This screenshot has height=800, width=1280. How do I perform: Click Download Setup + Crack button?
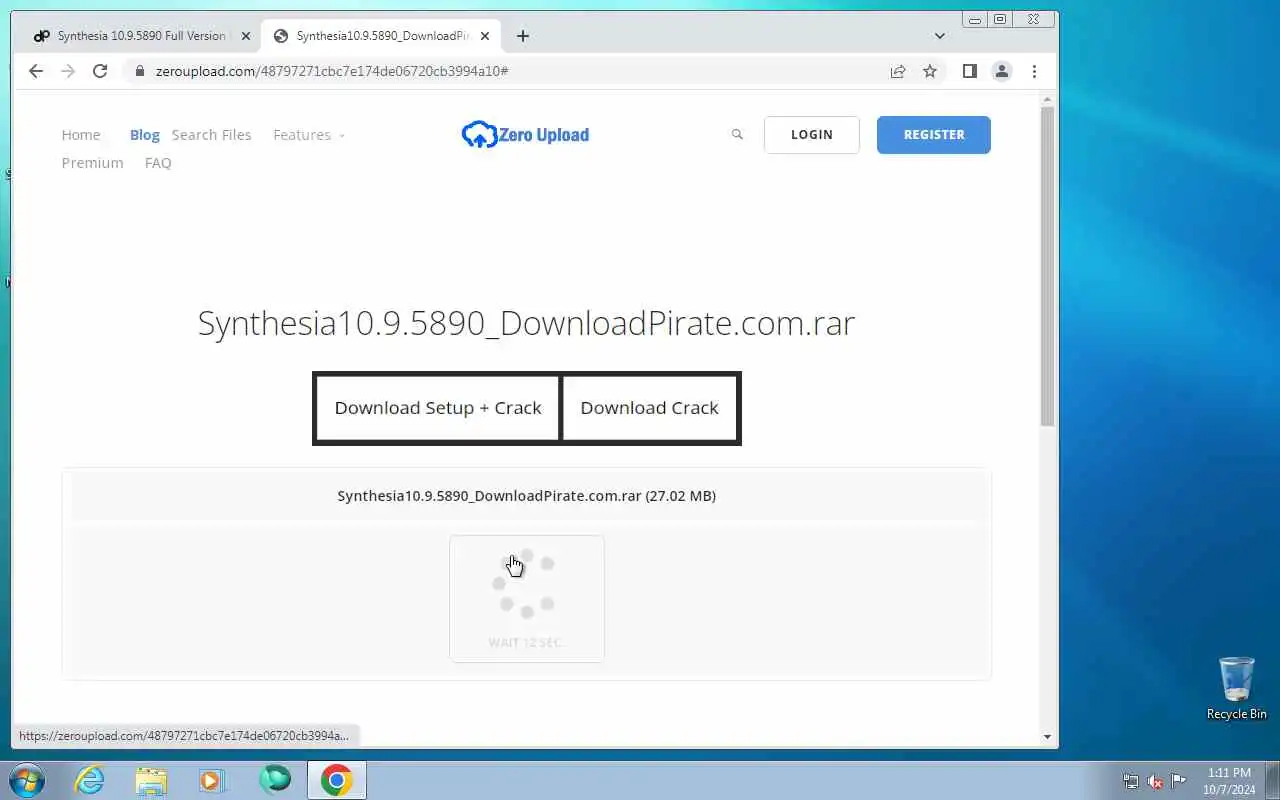point(438,408)
